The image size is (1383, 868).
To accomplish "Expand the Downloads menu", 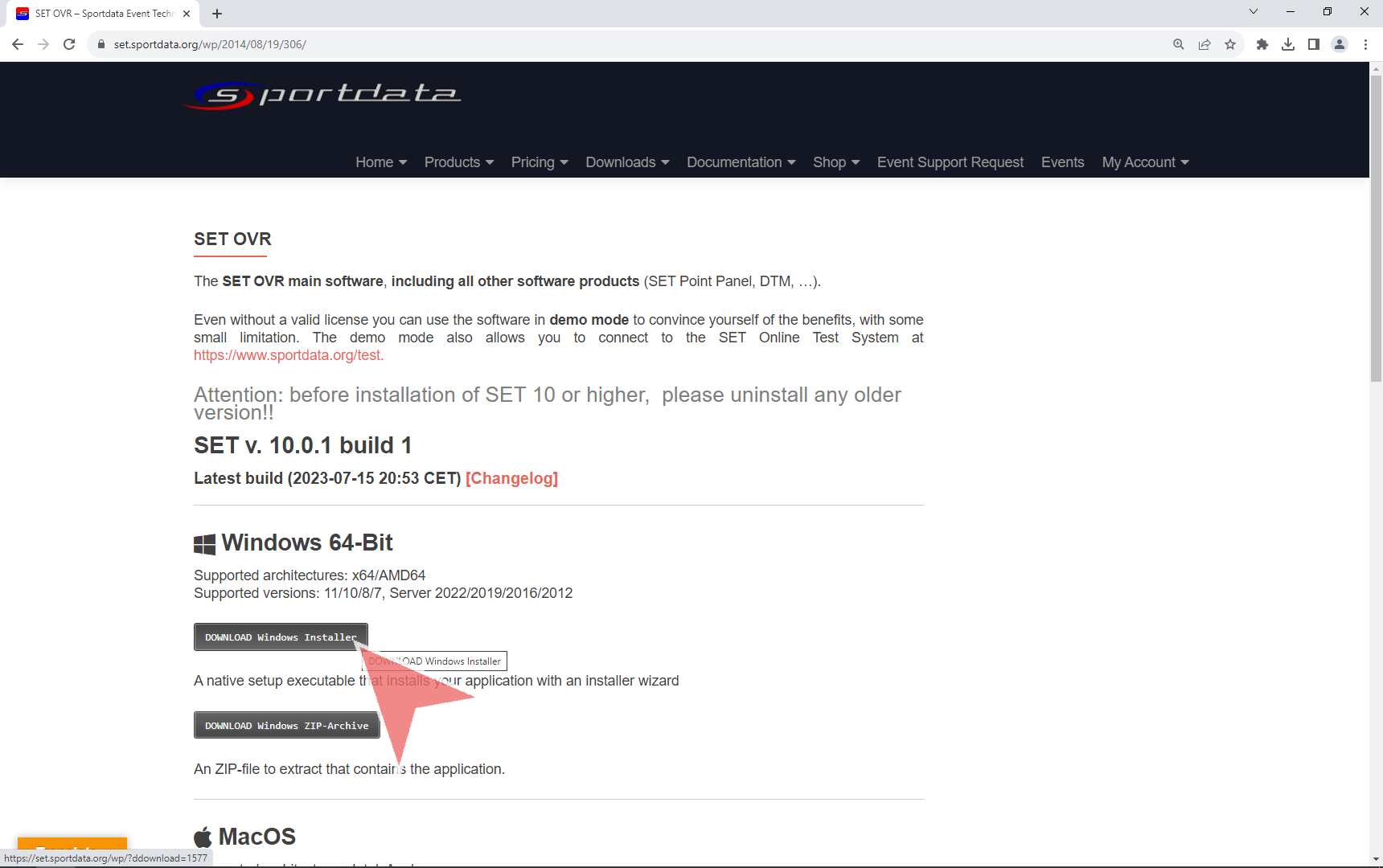I will [627, 162].
